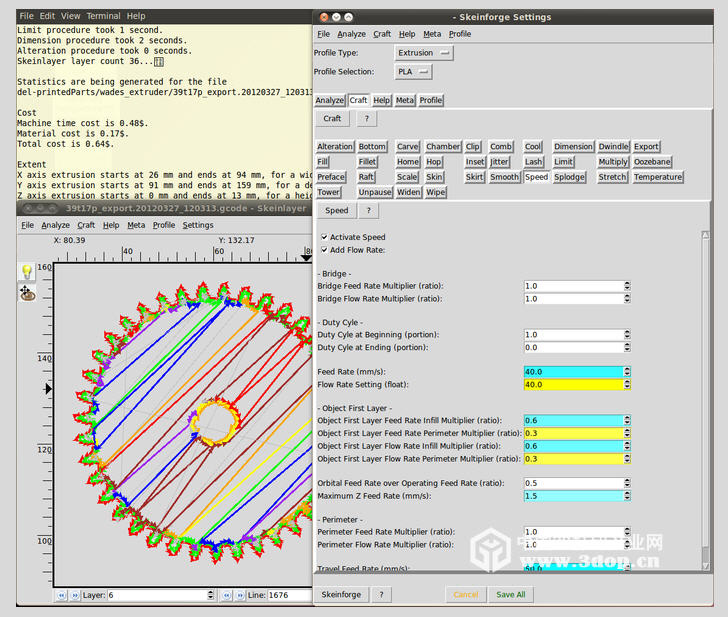728x617 pixels.
Task: Open Meta menu in Skeinforge Settings
Action: 432,34
